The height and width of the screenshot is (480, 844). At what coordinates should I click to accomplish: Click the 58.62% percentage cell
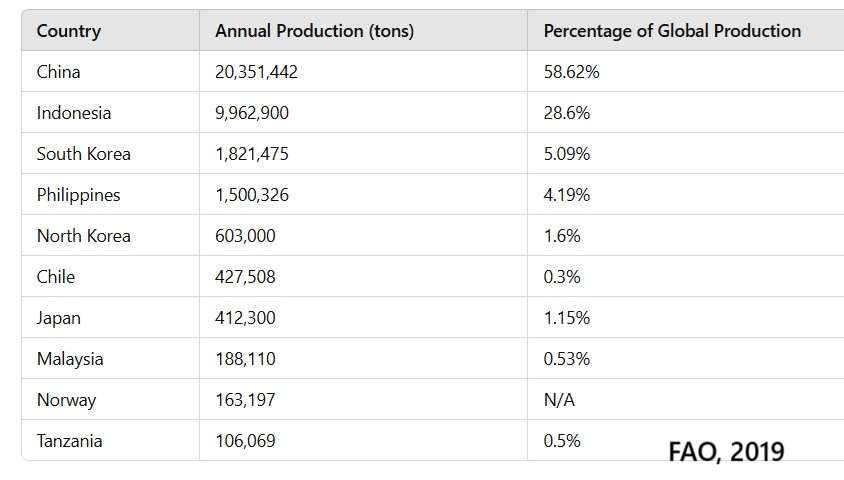pyautogui.click(x=571, y=72)
